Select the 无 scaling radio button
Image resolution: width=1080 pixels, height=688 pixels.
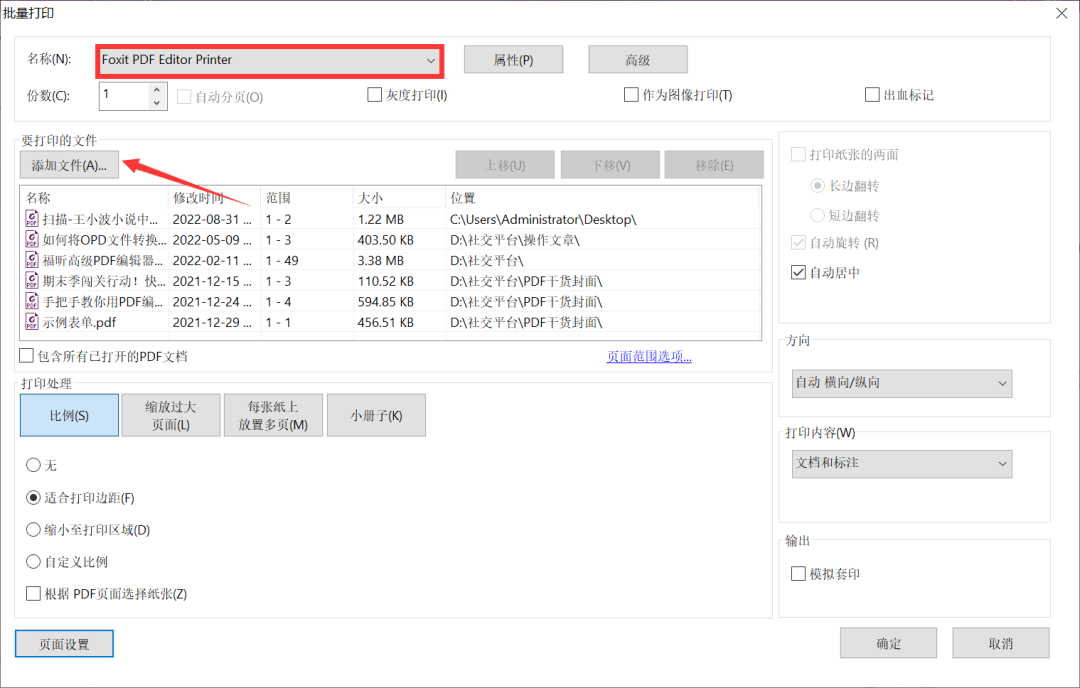pyautogui.click(x=33, y=465)
